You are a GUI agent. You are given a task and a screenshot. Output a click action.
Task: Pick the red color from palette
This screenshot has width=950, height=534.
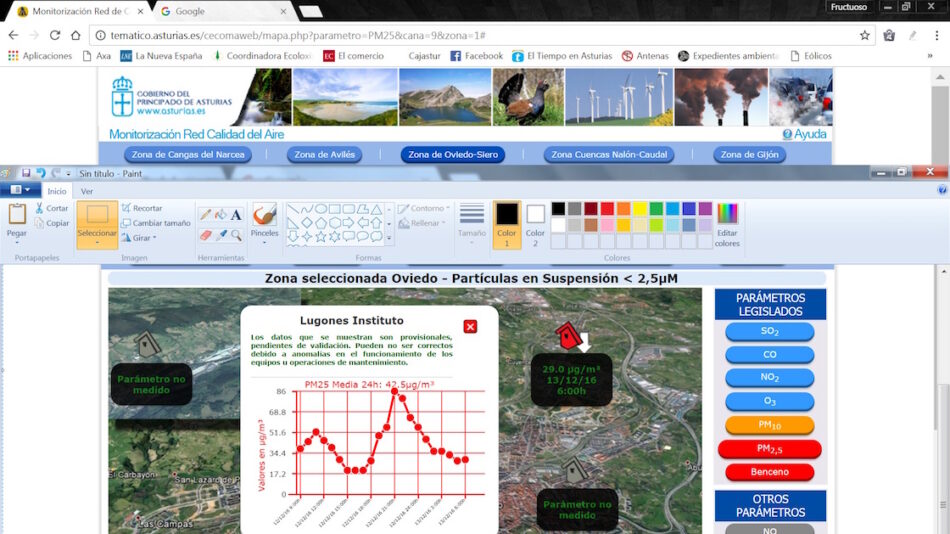tap(606, 209)
